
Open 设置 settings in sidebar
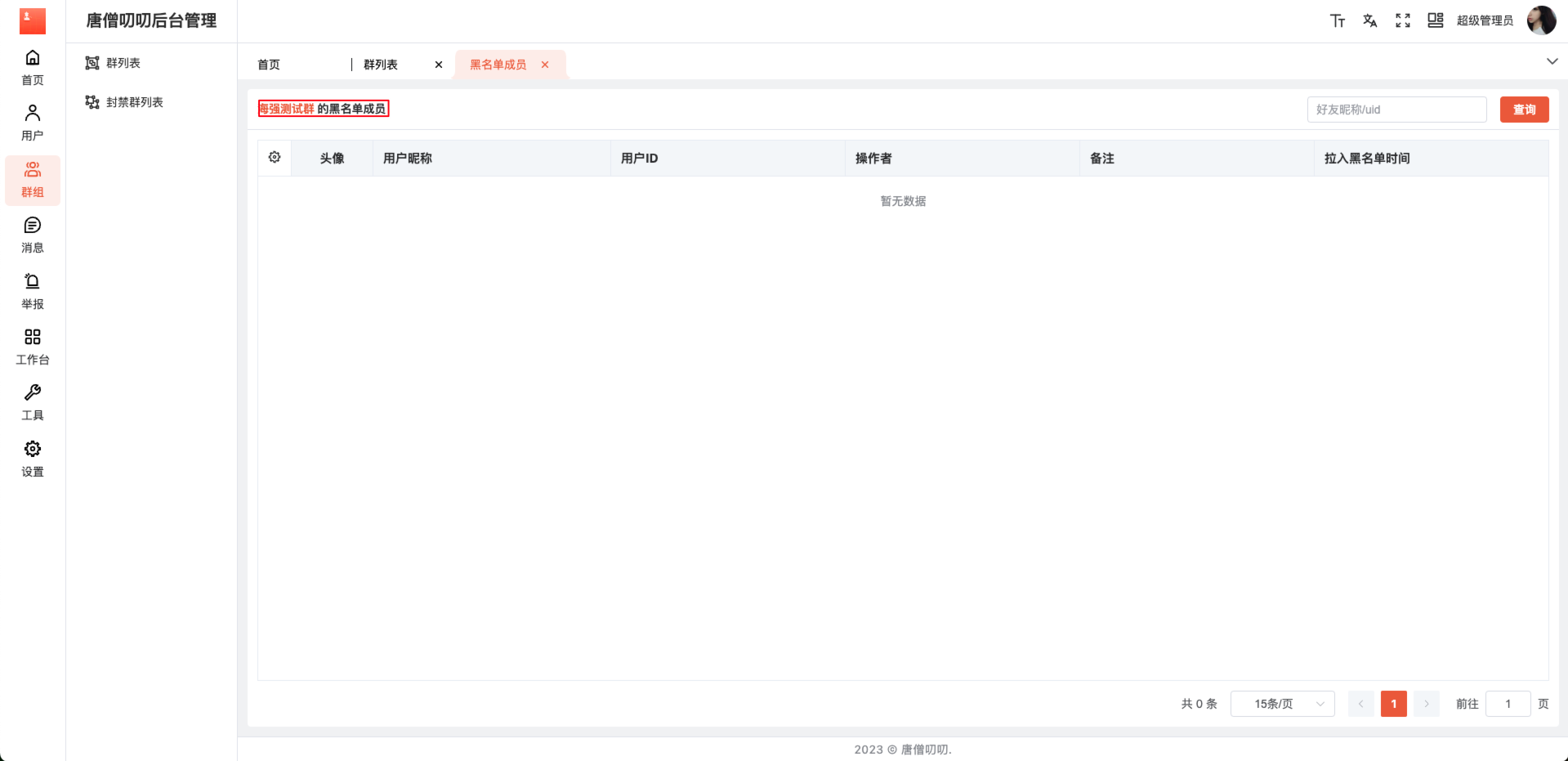(33, 459)
